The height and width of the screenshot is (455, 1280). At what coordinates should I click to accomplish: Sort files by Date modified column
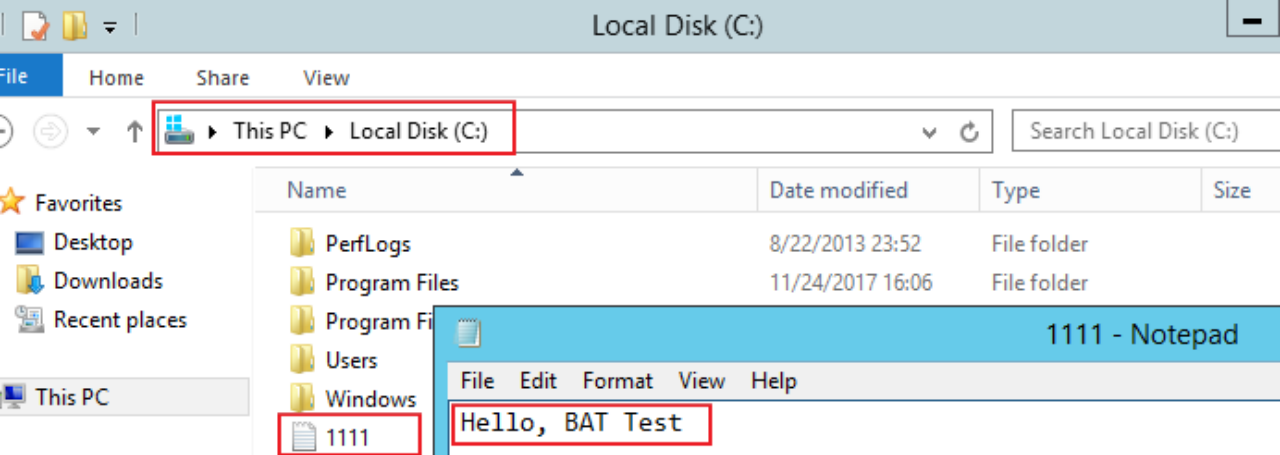[x=839, y=190]
